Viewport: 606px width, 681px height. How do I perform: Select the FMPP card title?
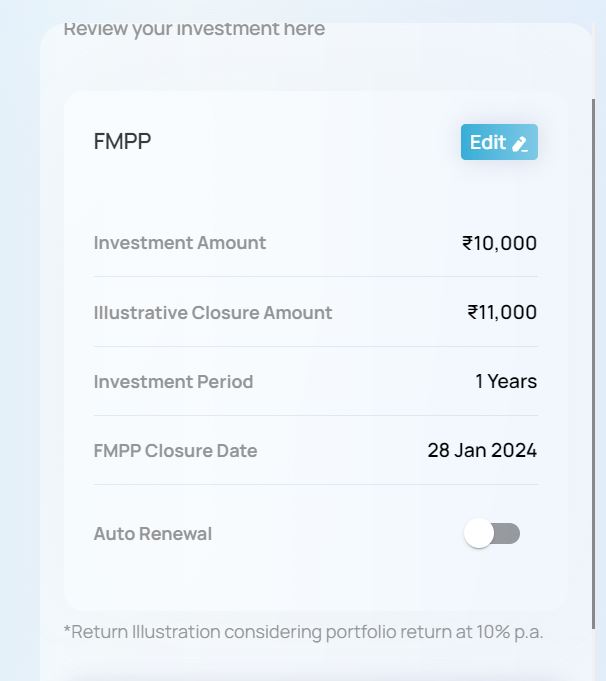123,141
